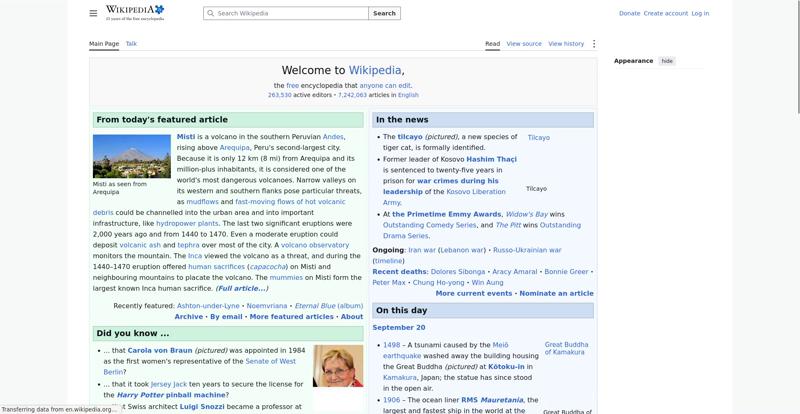Open the By email link
This screenshot has height=414, width=800.
point(226,316)
